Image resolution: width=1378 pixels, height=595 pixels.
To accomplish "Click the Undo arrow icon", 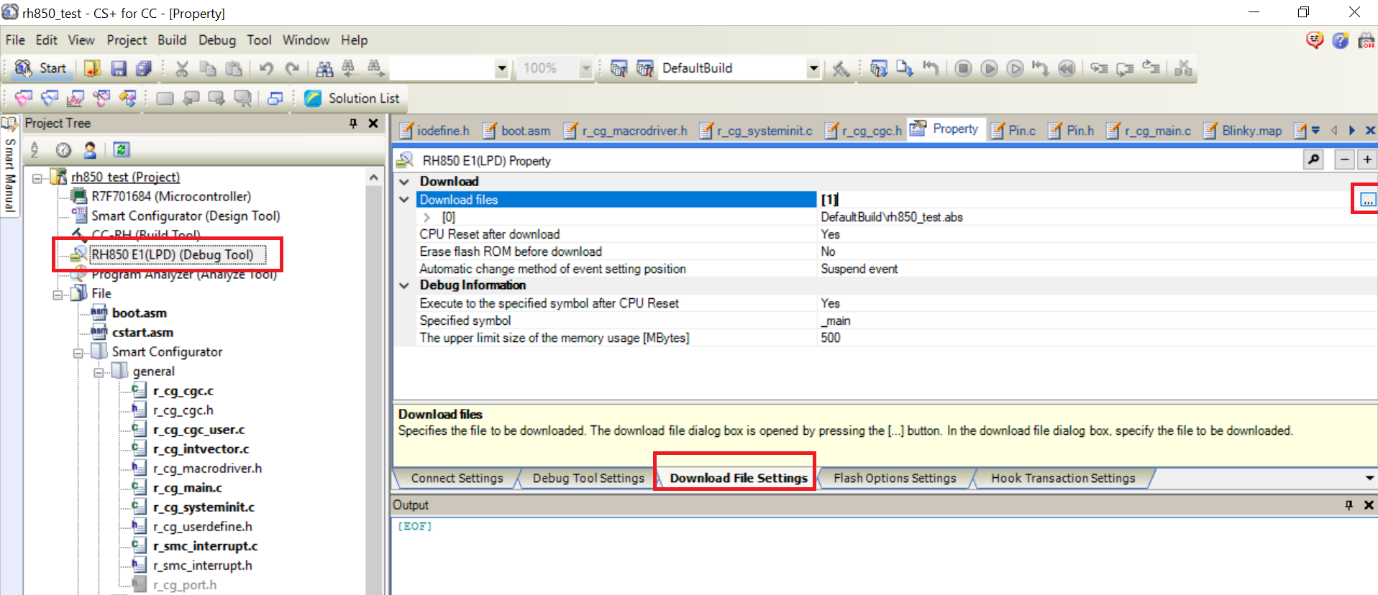I will click(x=266, y=69).
